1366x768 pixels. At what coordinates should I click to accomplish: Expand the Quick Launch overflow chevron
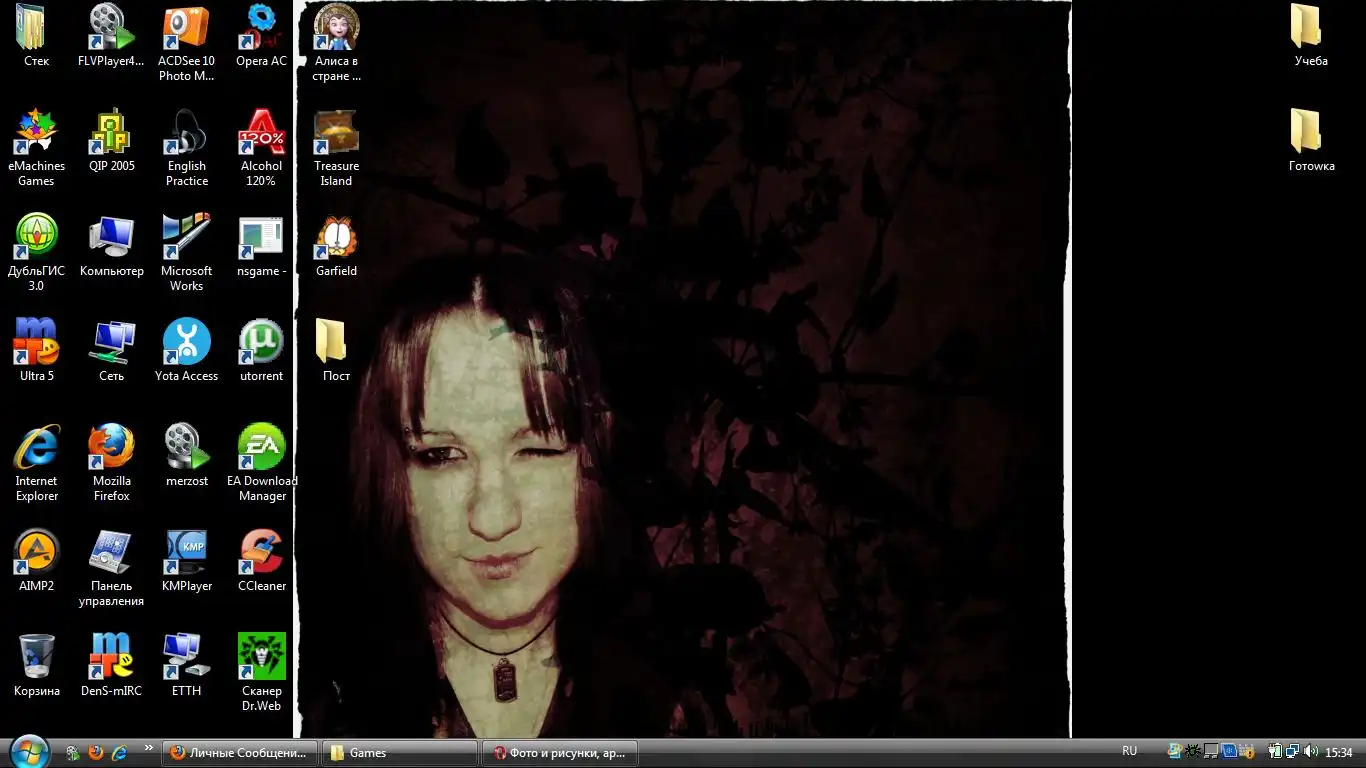point(149,748)
